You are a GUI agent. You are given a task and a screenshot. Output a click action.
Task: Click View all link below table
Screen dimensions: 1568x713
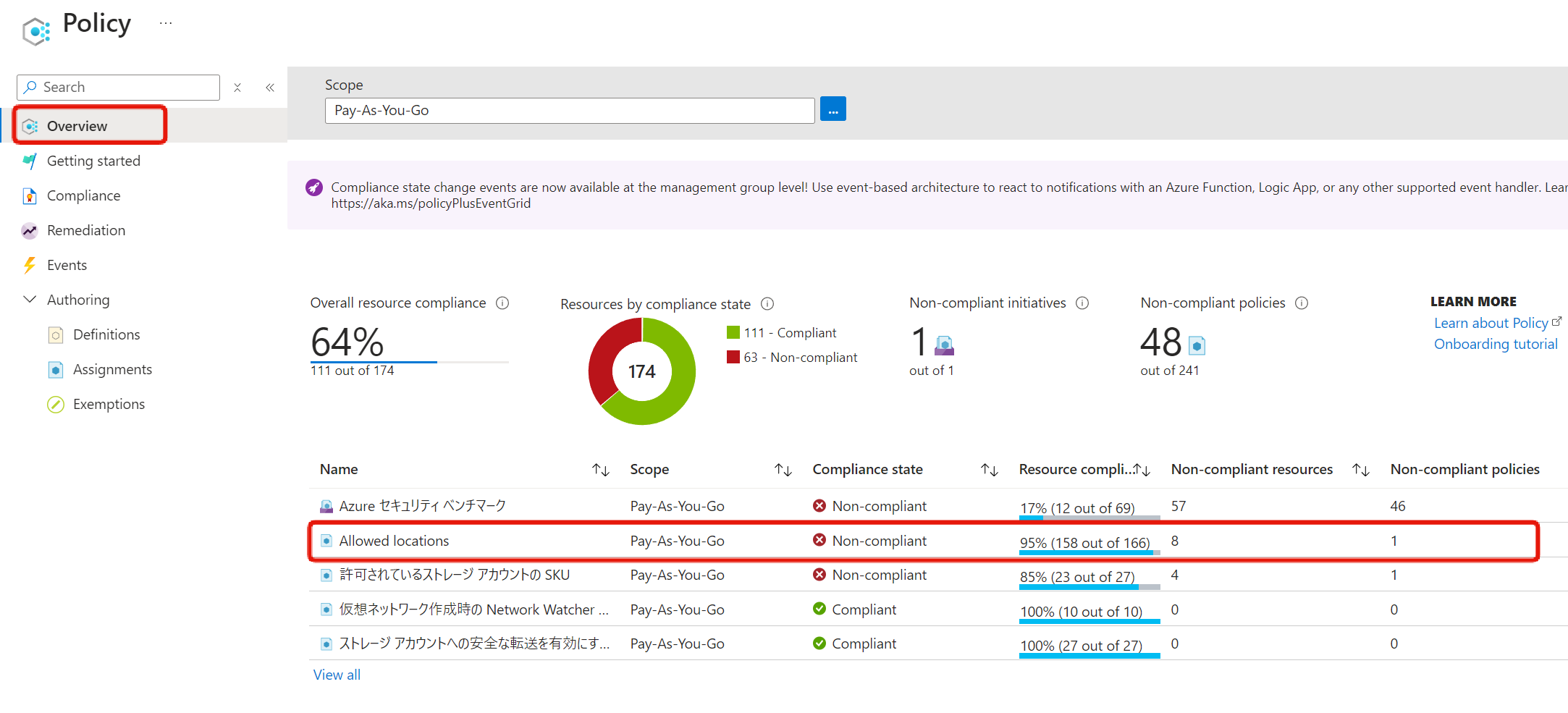click(x=337, y=675)
